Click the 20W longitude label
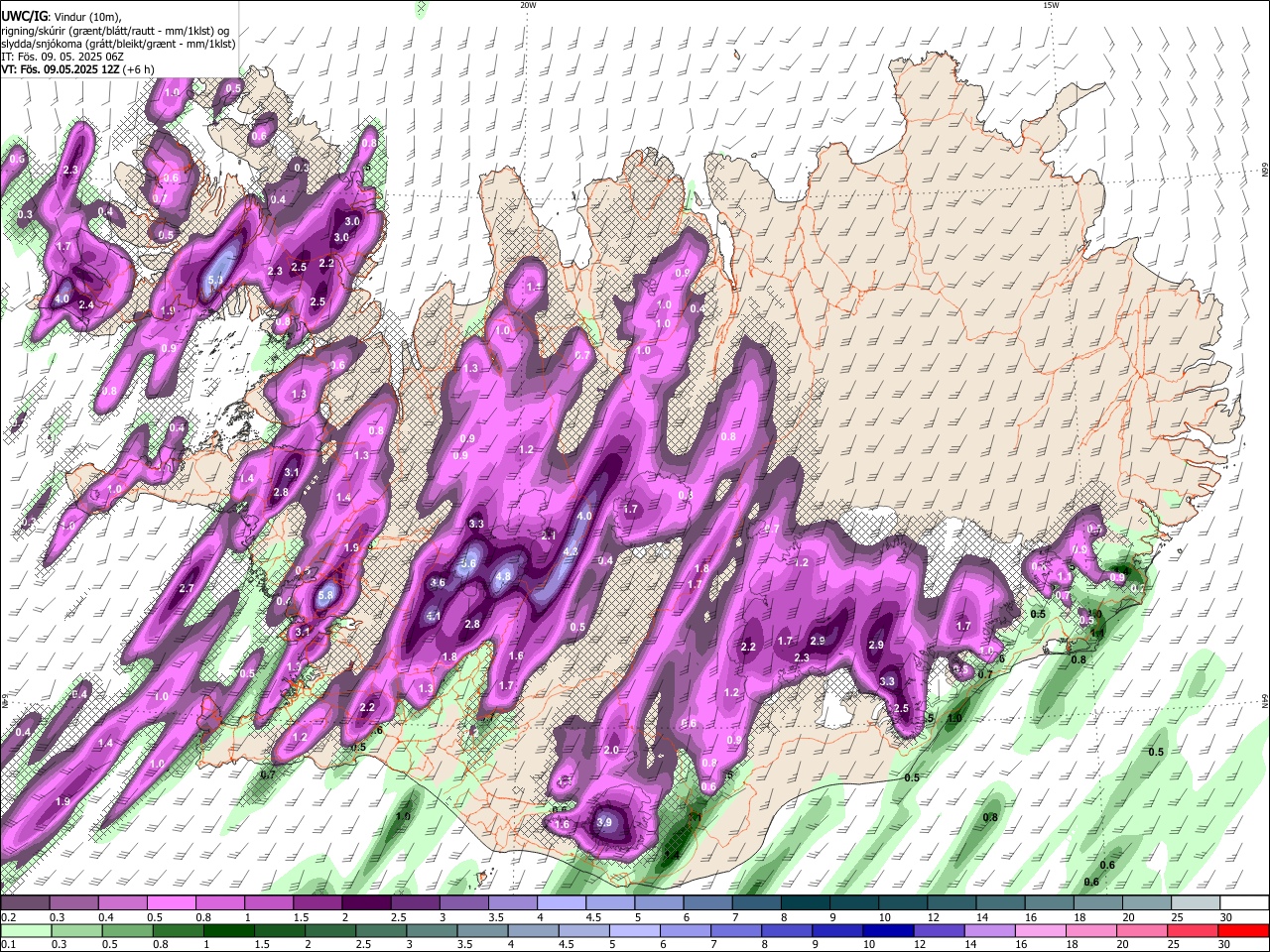The height and width of the screenshot is (952, 1270). [x=528, y=5]
